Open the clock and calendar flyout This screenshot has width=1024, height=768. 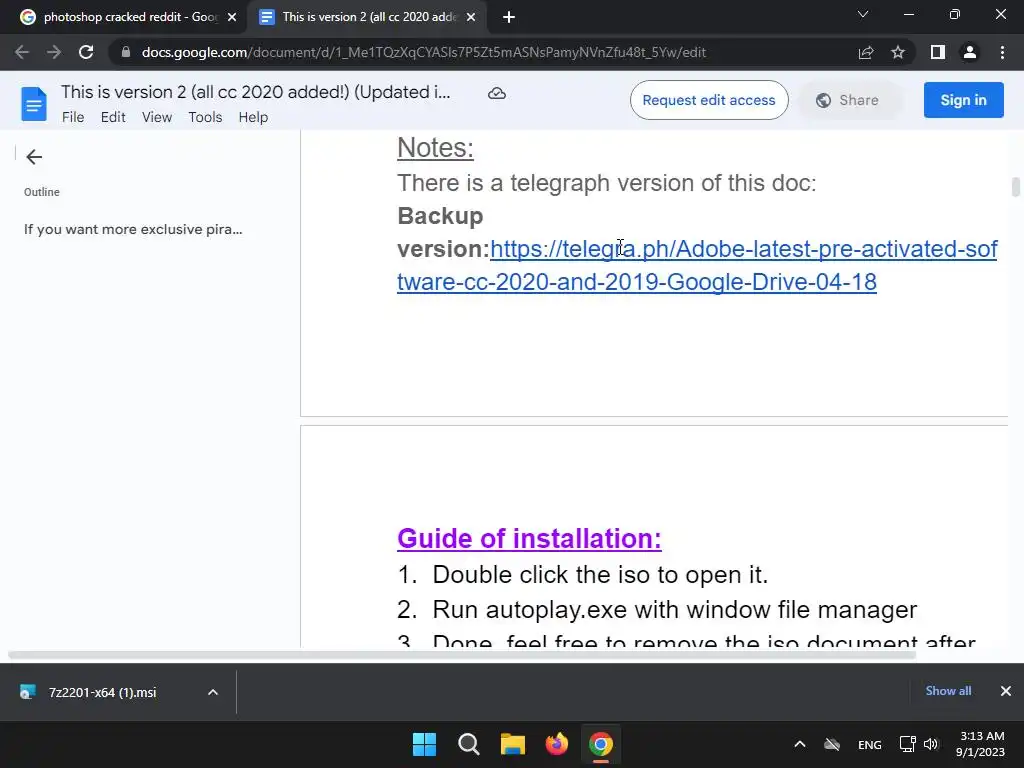click(981, 744)
